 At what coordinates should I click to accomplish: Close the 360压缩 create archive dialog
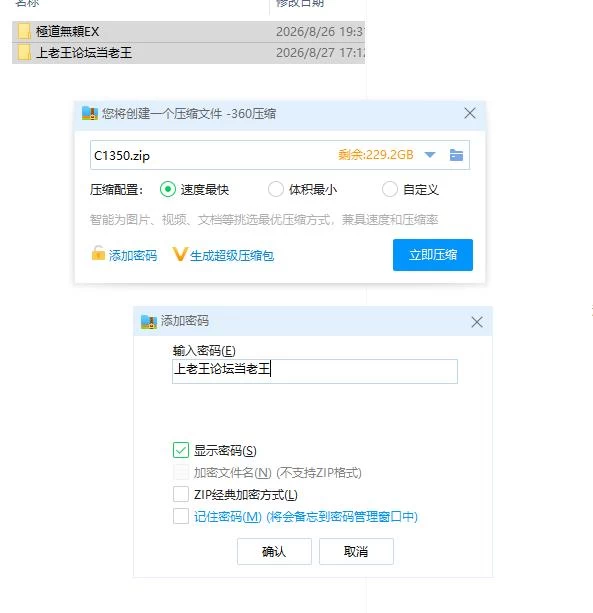[470, 113]
